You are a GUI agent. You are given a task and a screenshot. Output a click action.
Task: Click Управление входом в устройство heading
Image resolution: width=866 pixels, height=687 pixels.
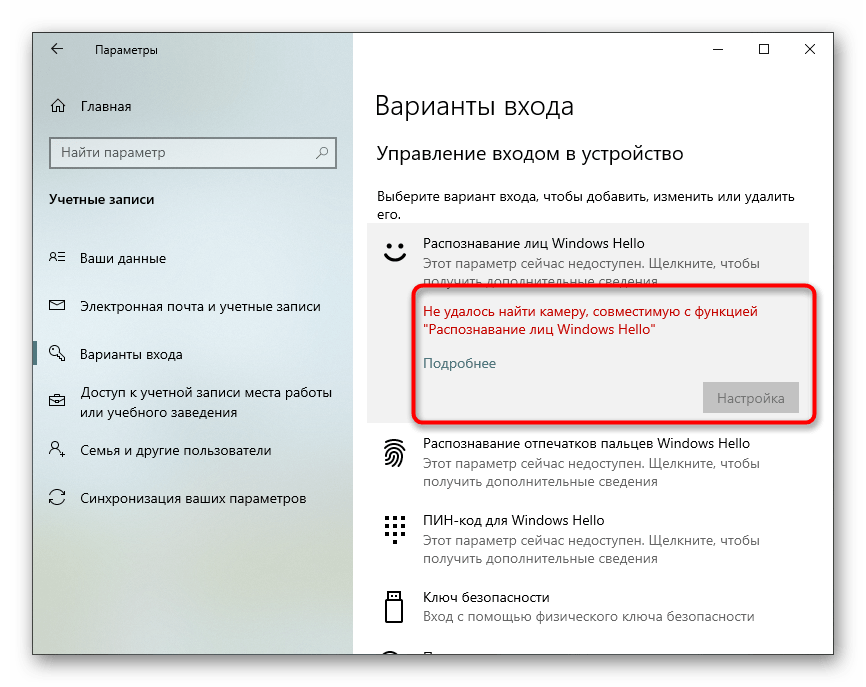click(530, 154)
